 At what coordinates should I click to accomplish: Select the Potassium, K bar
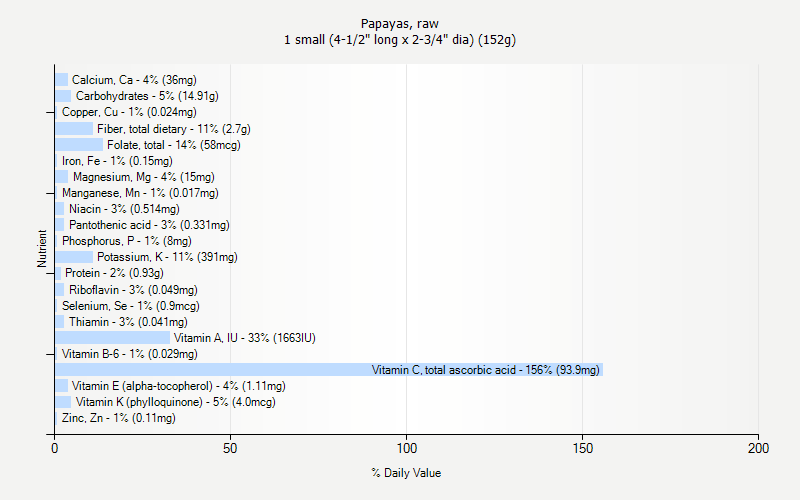[74, 257]
